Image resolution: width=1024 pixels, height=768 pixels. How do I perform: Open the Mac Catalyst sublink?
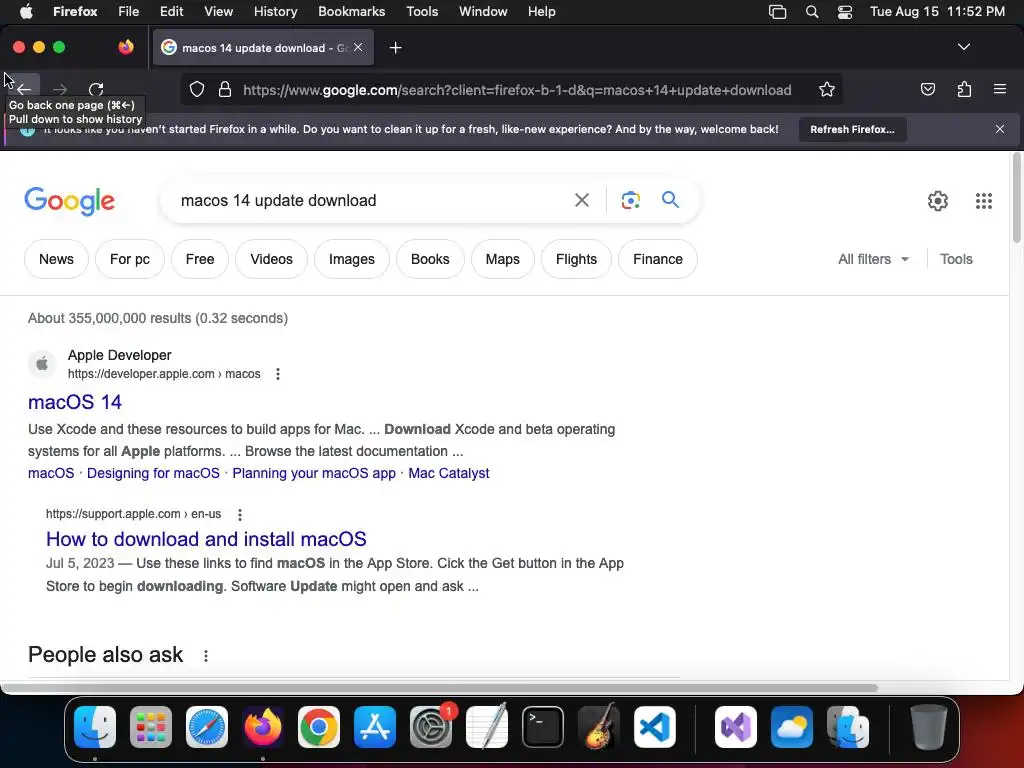tap(449, 473)
